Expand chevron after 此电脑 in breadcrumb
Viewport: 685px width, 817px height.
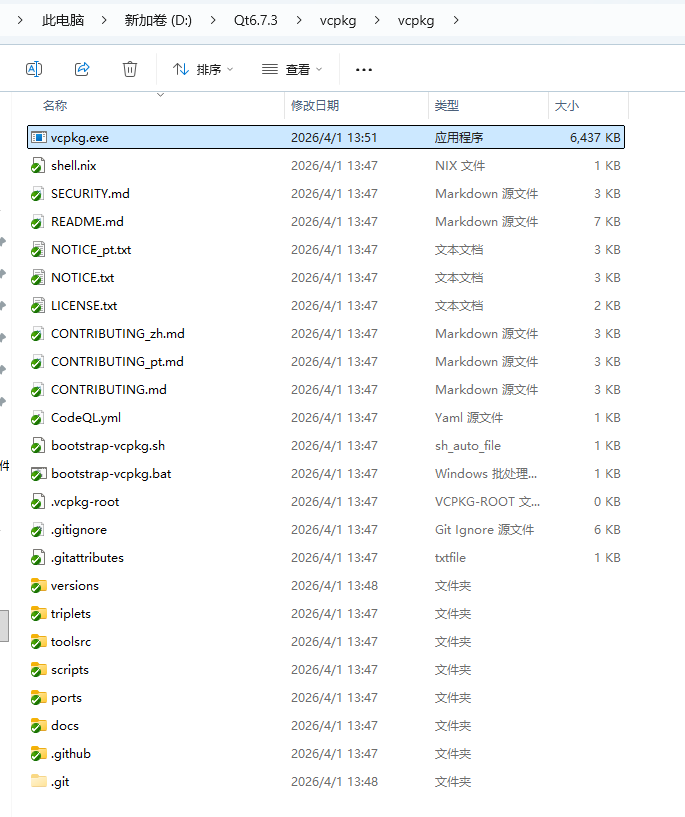click(104, 20)
